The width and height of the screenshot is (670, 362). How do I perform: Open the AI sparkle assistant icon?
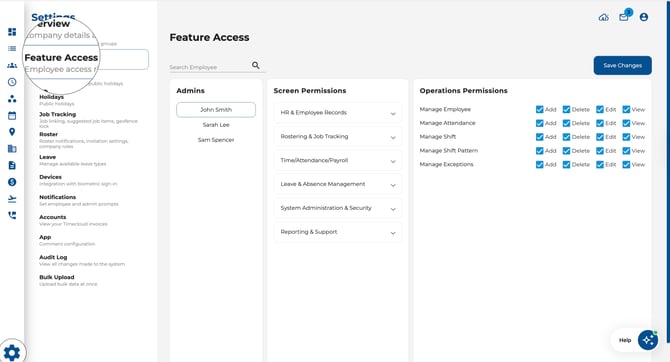[x=648, y=340]
